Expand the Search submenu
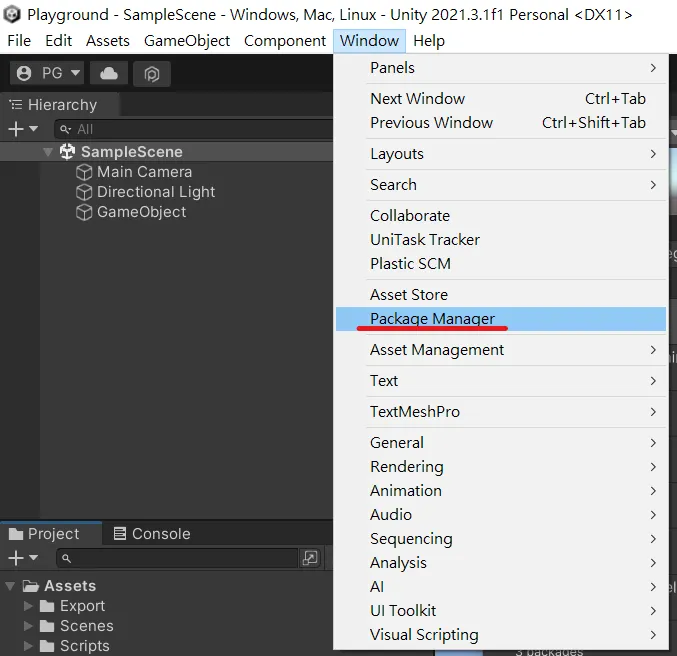 click(501, 185)
